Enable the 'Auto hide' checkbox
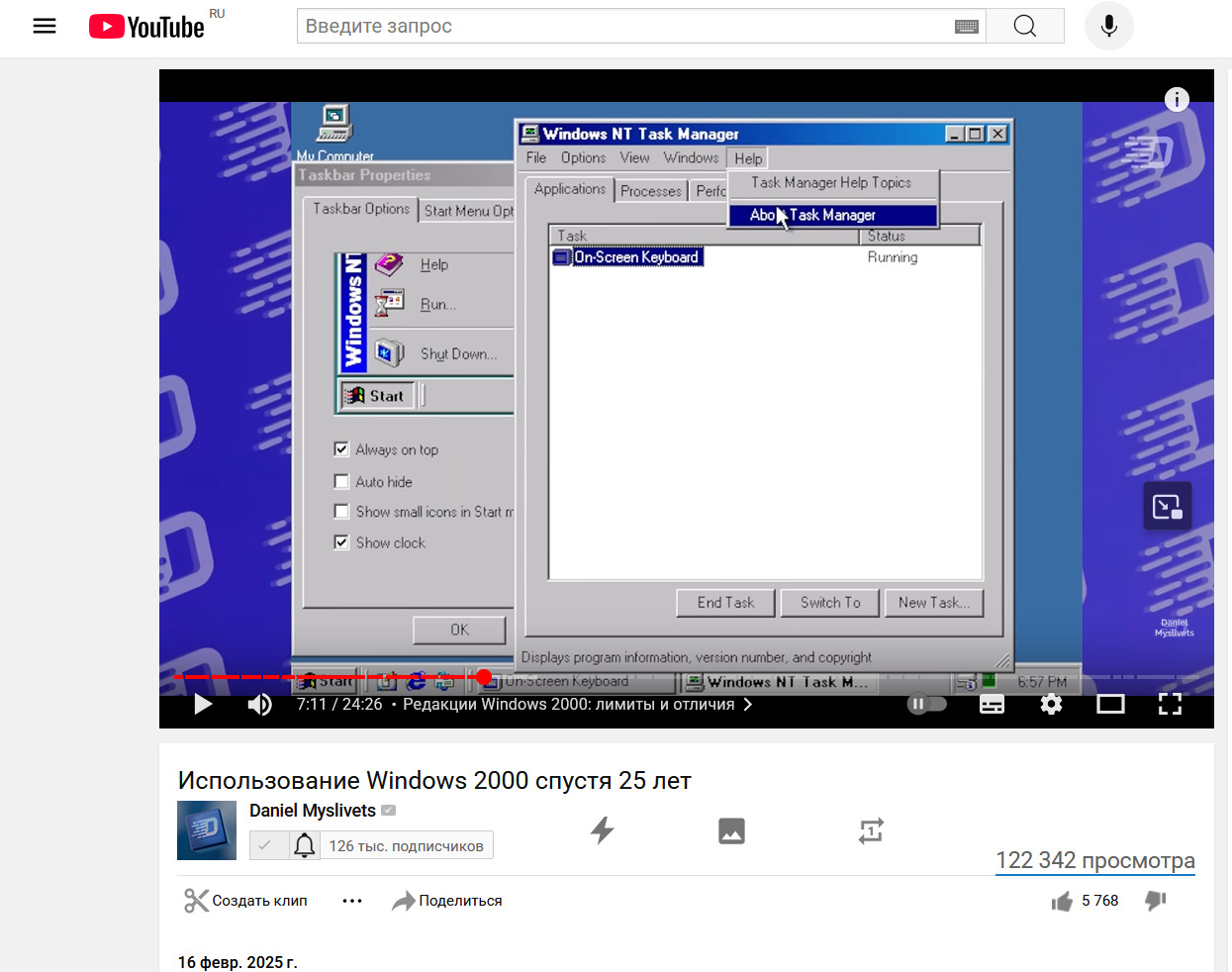Screen dimensions: 1232x972 [341, 481]
